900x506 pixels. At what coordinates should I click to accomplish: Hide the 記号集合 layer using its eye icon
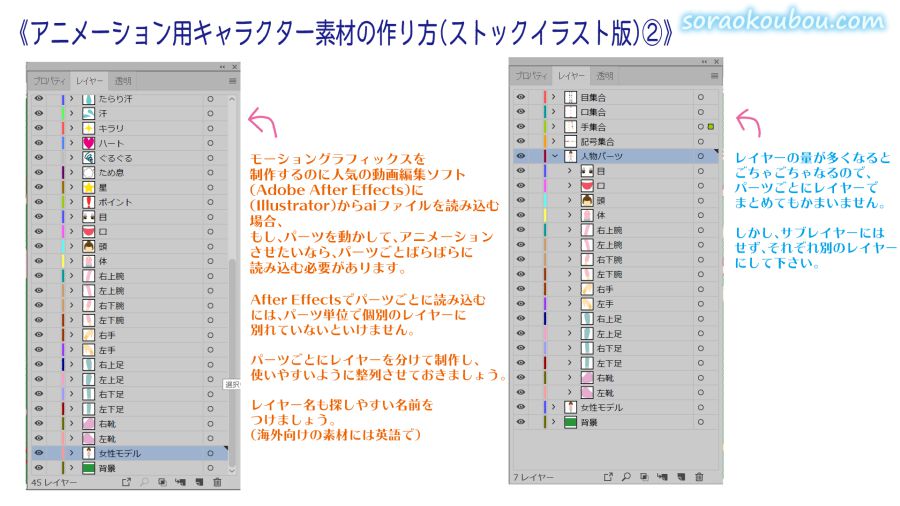click(520, 142)
